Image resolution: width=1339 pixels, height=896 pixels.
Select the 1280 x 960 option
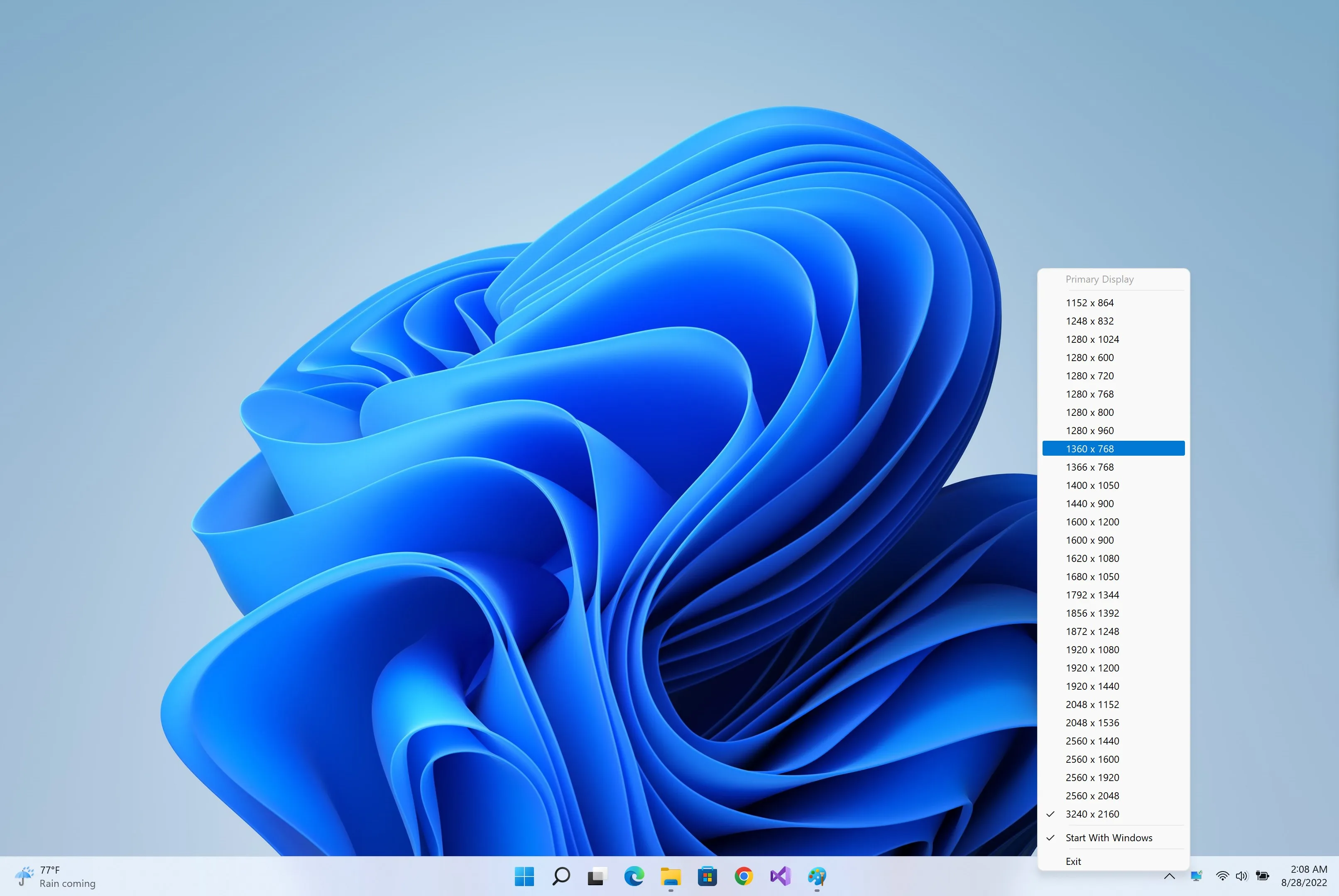(1114, 431)
